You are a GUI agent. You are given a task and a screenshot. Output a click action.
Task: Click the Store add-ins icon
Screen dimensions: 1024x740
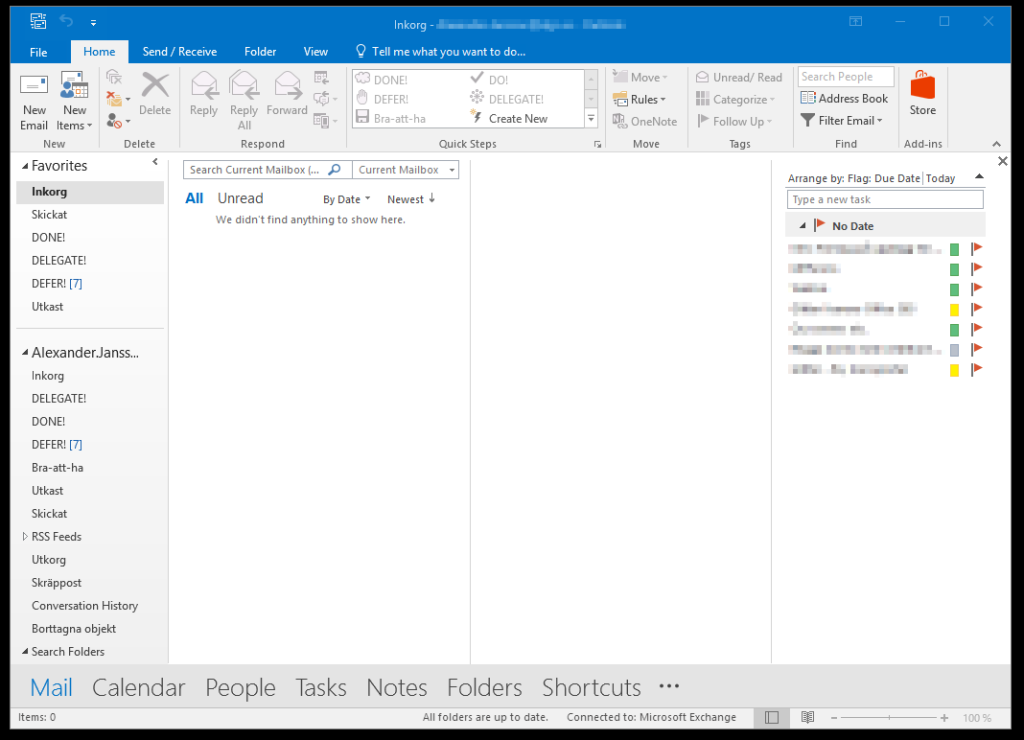click(x=922, y=88)
